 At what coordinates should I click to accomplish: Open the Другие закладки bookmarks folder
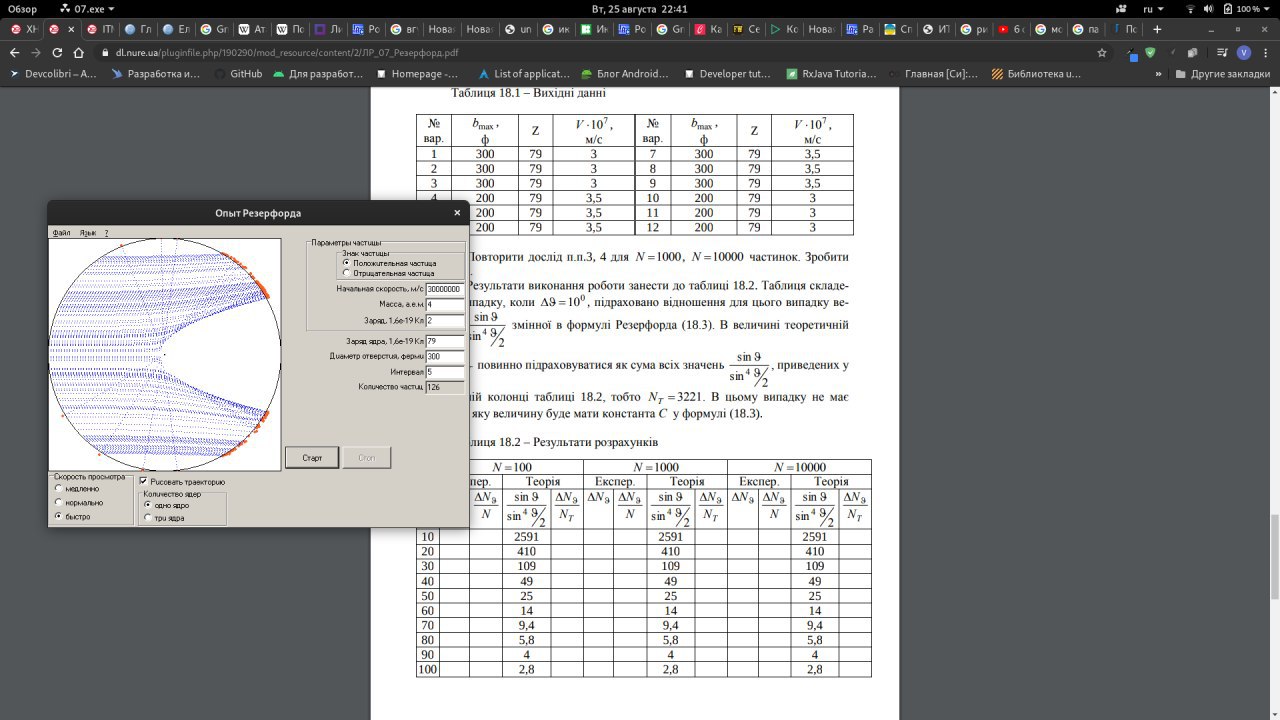pyautogui.click(x=1222, y=74)
